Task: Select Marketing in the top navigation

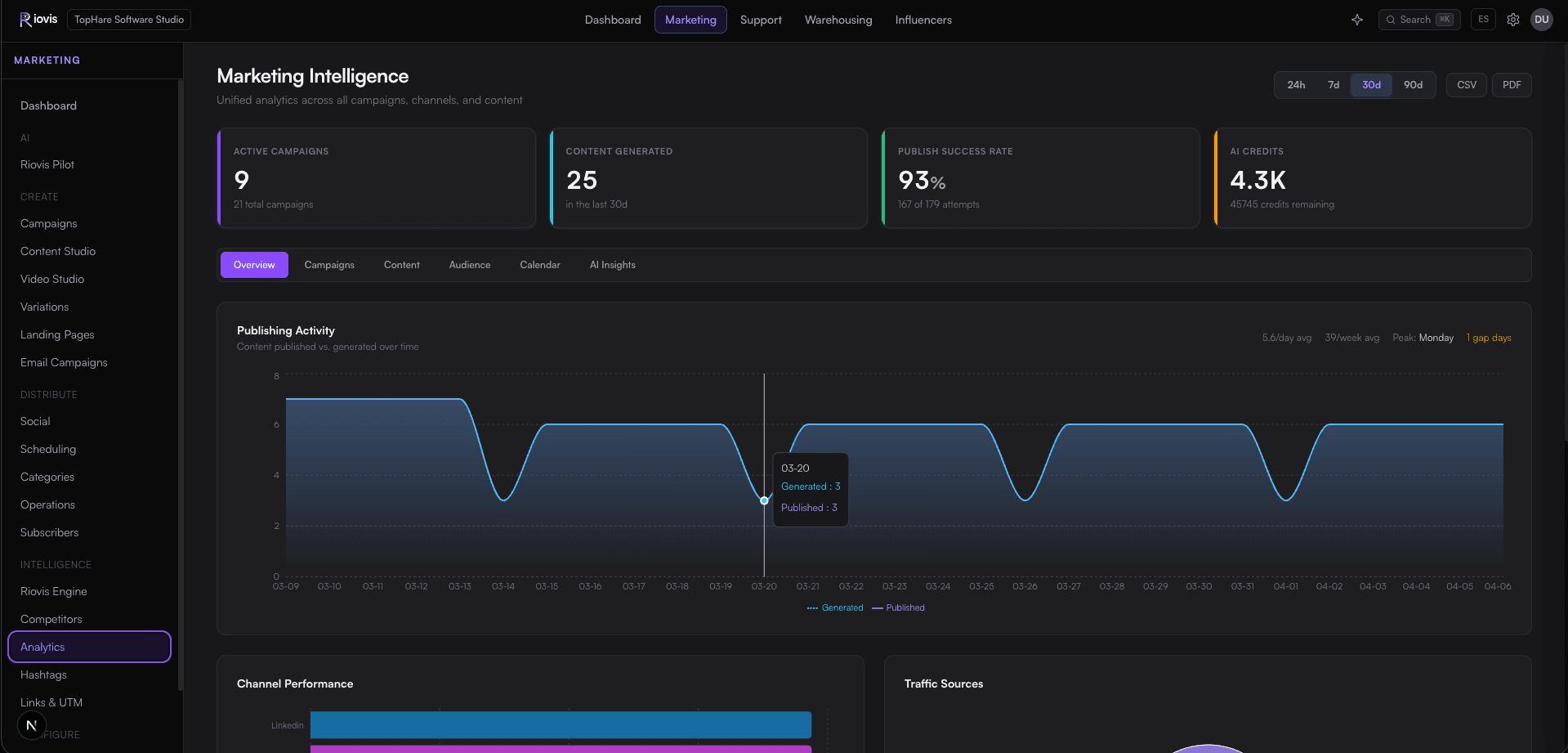Action: (690, 20)
